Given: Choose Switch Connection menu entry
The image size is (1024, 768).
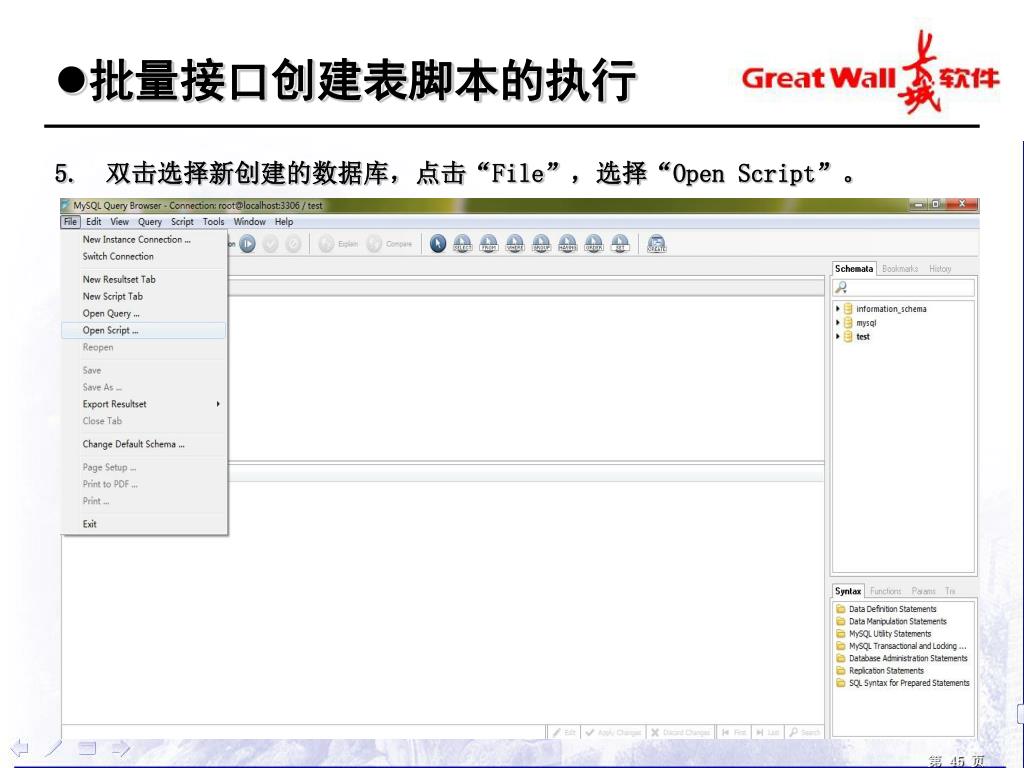Looking at the screenshot, I should [x=144, y=257].
